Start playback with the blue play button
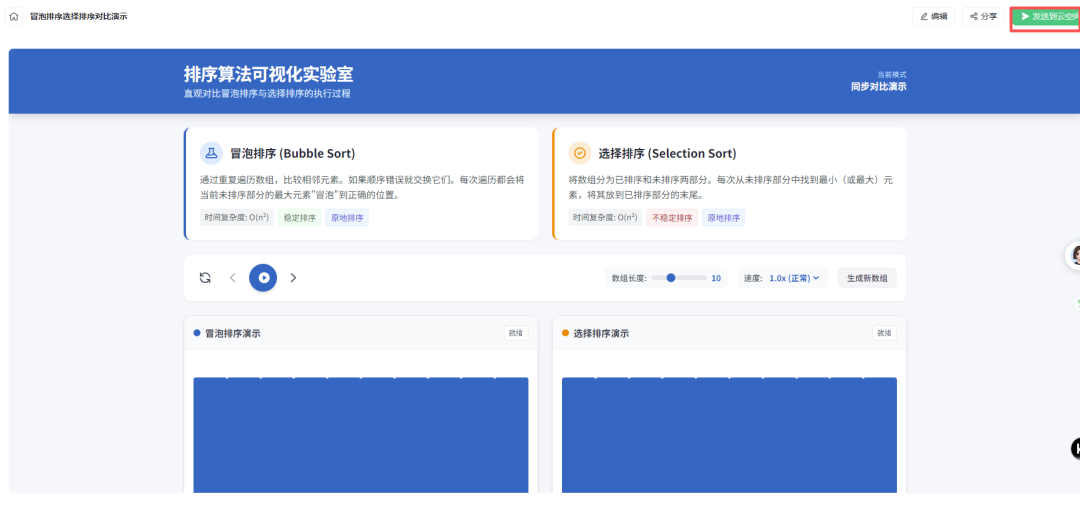 263,278
